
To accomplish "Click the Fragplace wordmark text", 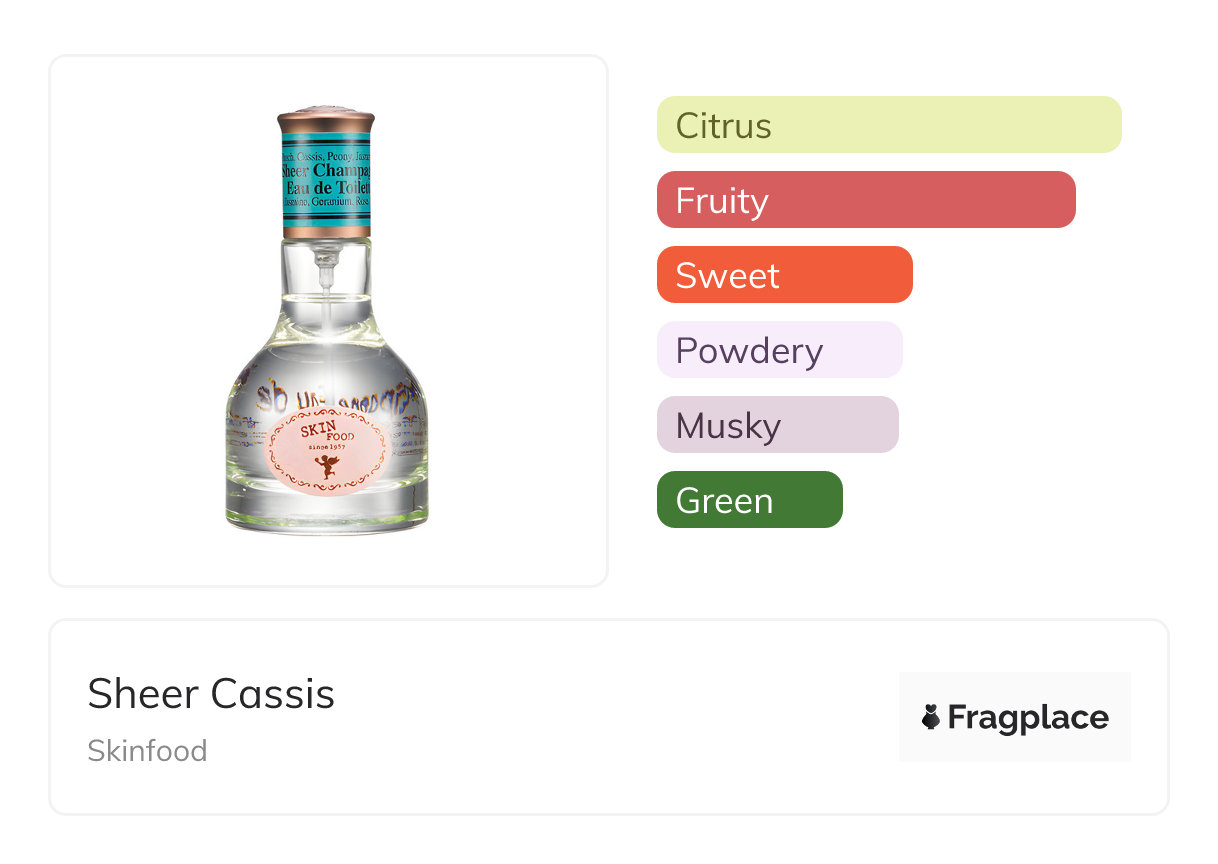I will point(1028,718).
